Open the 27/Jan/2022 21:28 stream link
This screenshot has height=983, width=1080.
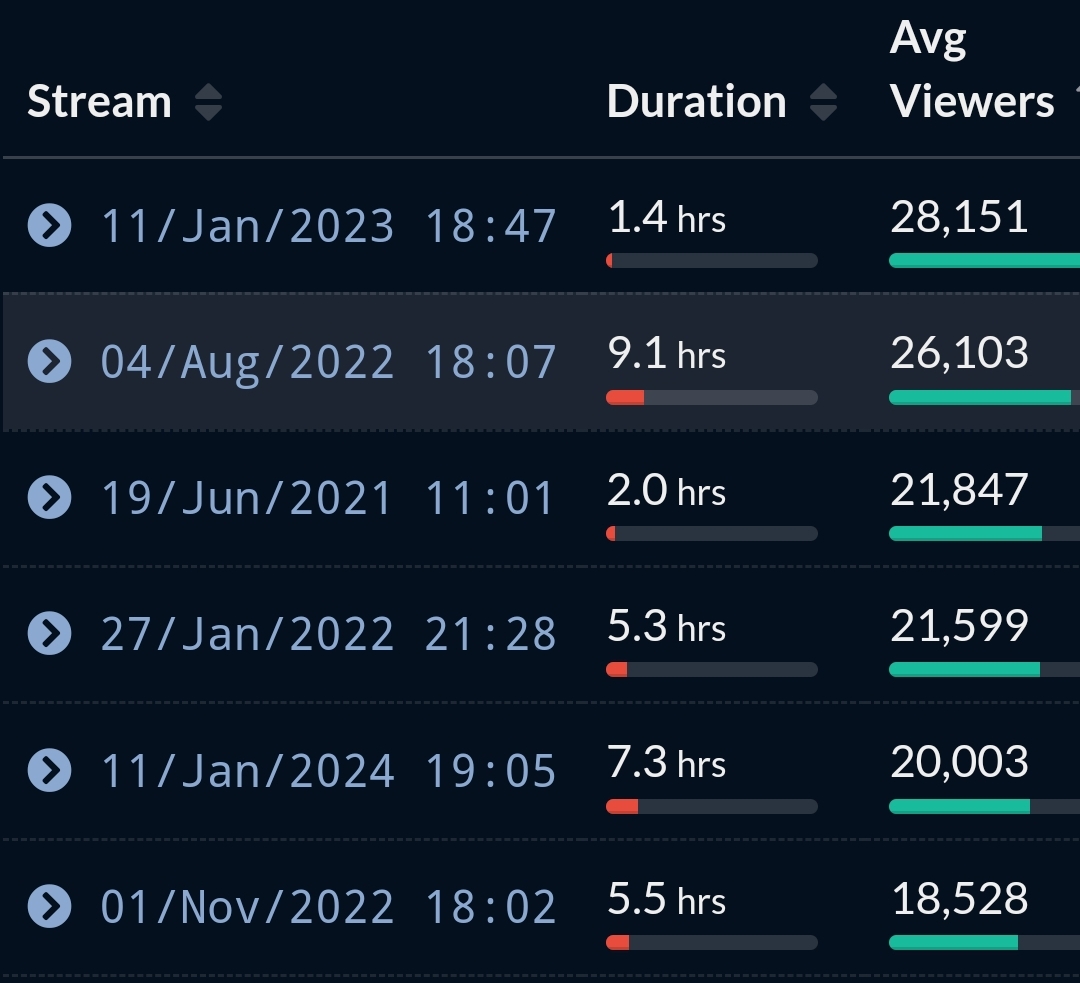pyautogui.click(x=328, y=634)
